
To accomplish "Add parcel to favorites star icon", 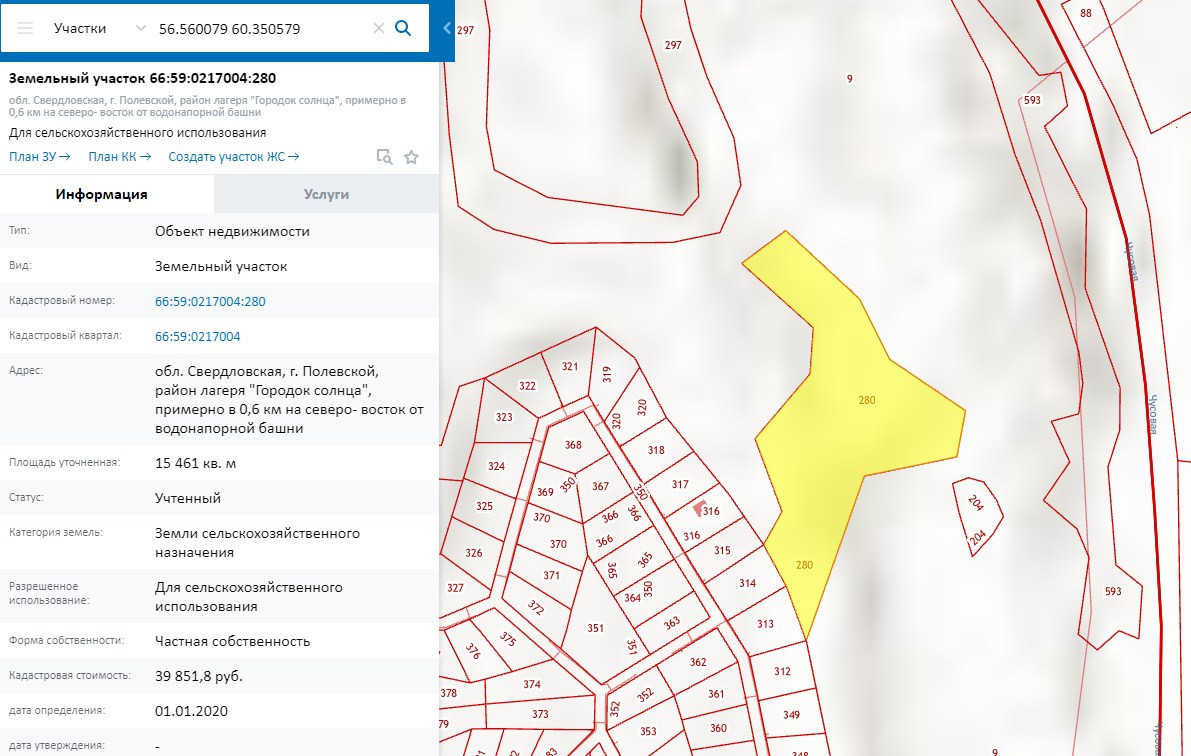I will (x=411, y=157).
